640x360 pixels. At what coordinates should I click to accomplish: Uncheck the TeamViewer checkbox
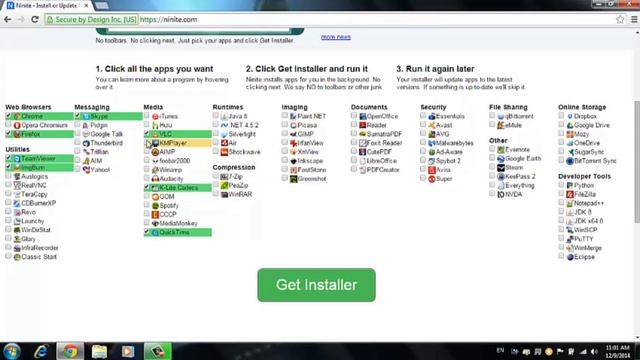coord(8,158)
